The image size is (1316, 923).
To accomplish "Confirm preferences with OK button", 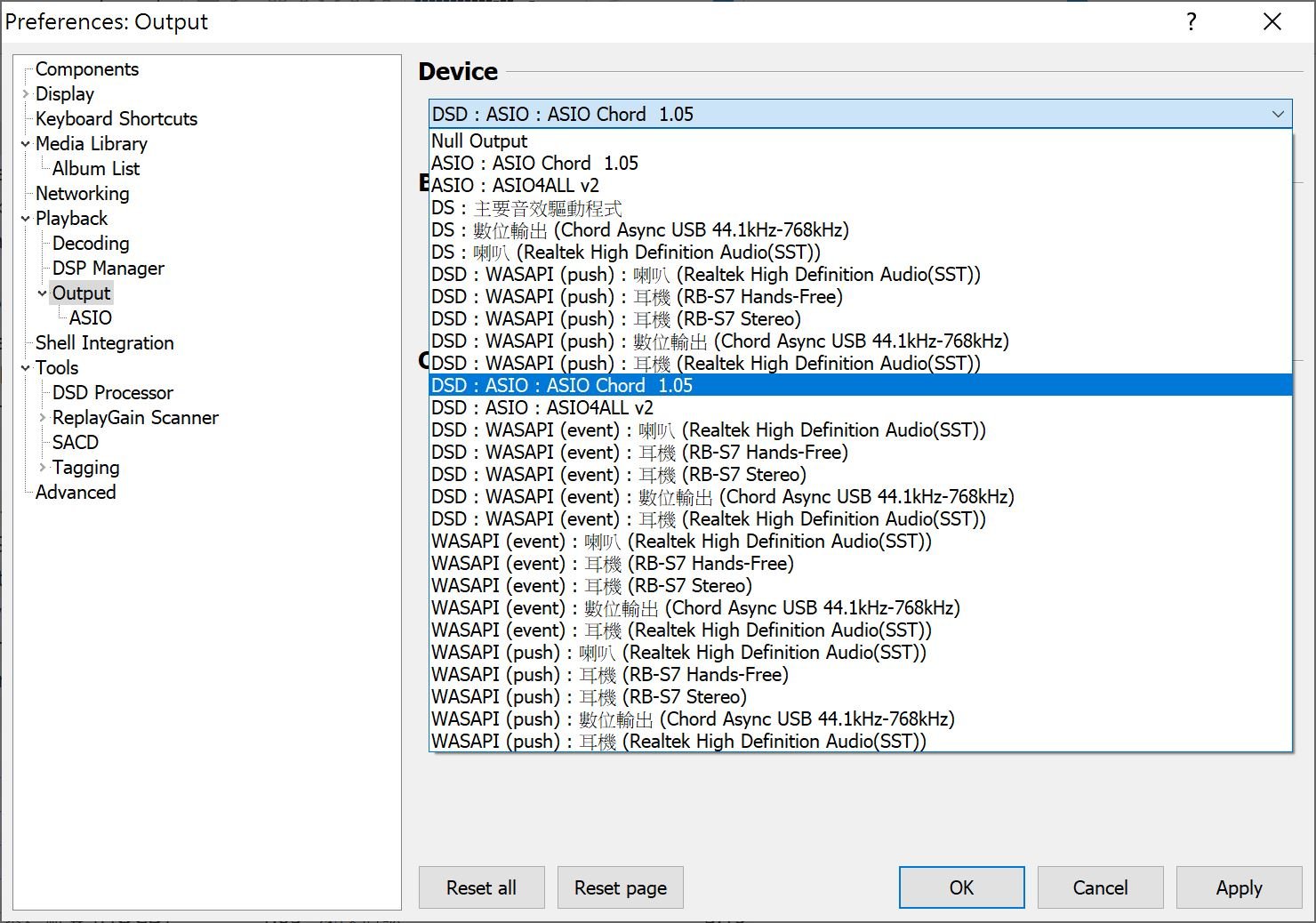I will tap(961, 887).
